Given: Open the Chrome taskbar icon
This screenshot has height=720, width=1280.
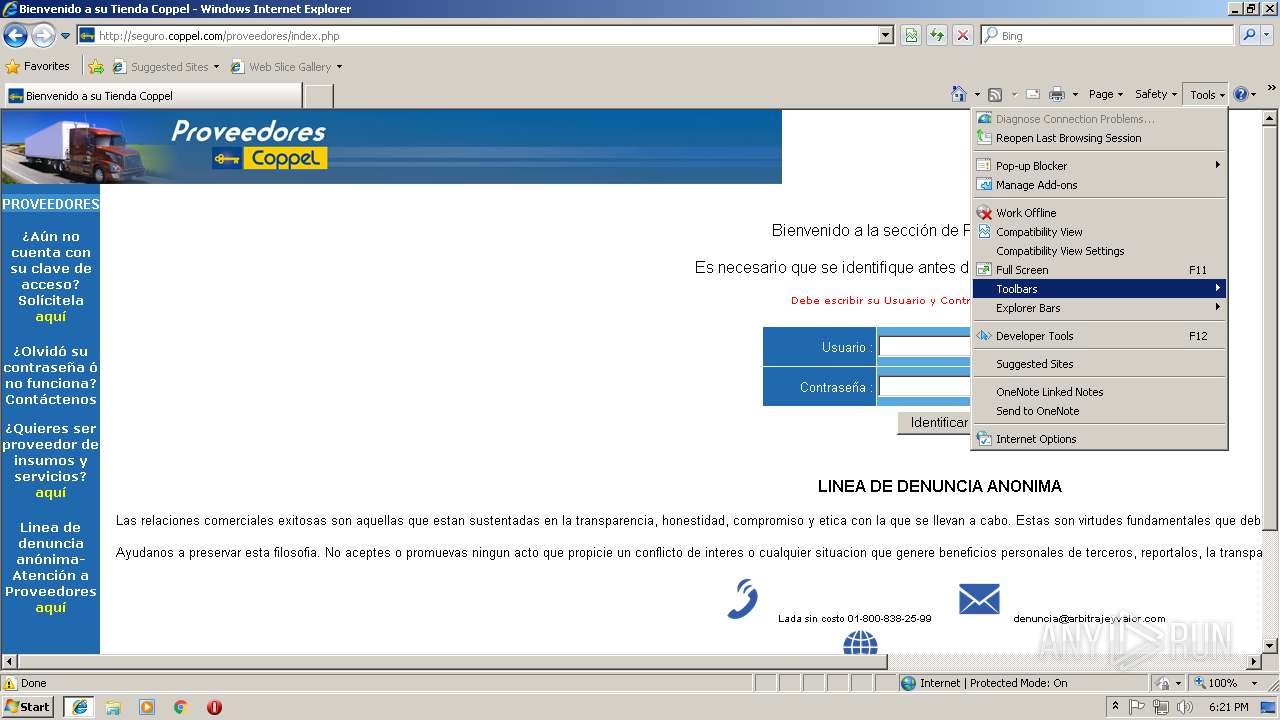Looking at the screenshot, I should 181,707.
